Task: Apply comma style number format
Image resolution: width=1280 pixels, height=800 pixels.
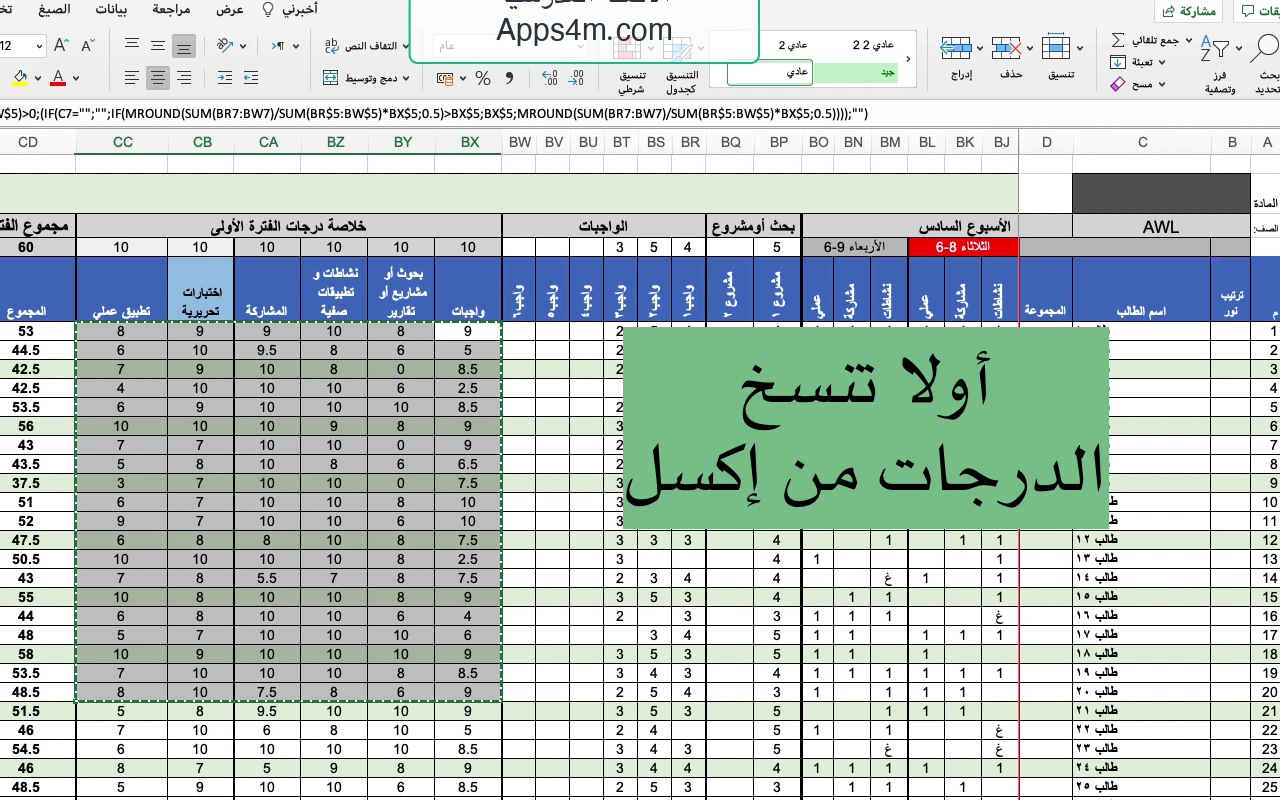Action: [510, 77]
